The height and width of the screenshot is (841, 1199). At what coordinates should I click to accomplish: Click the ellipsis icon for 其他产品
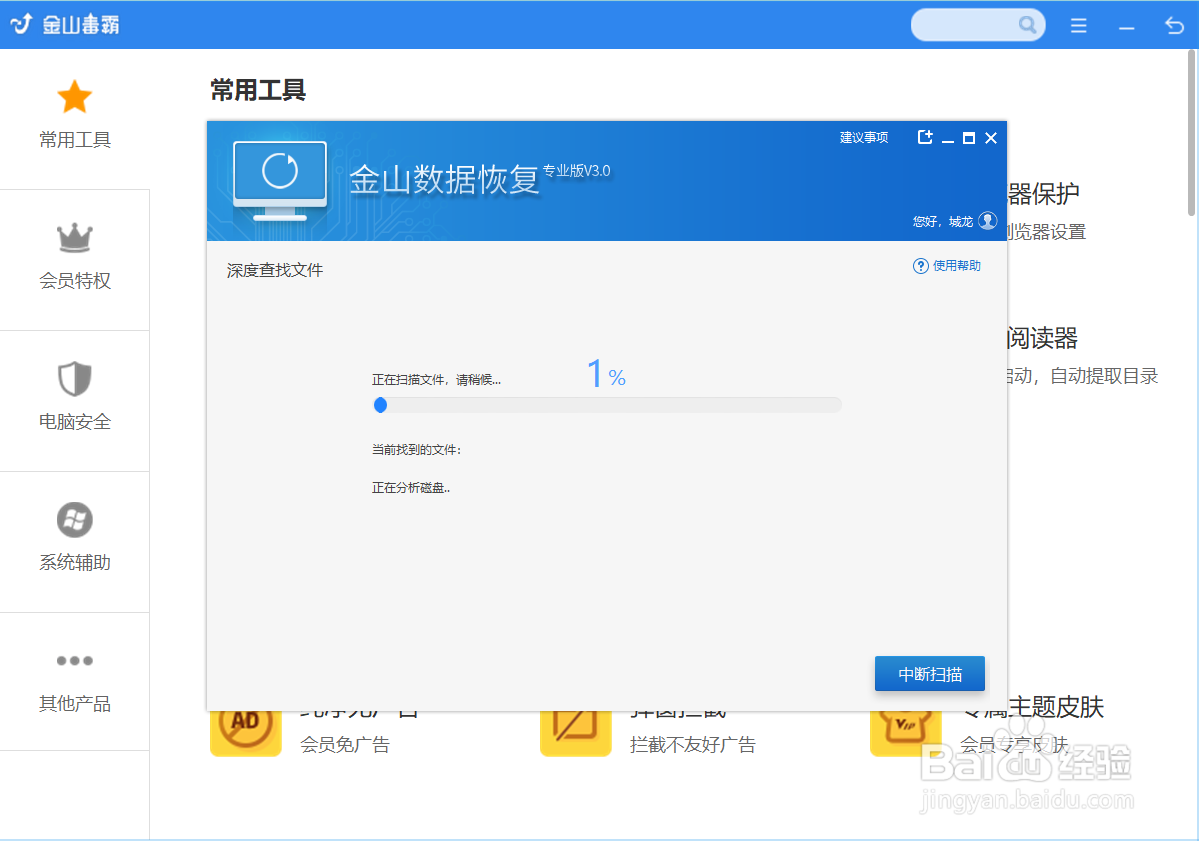click(x=74, y=660)
